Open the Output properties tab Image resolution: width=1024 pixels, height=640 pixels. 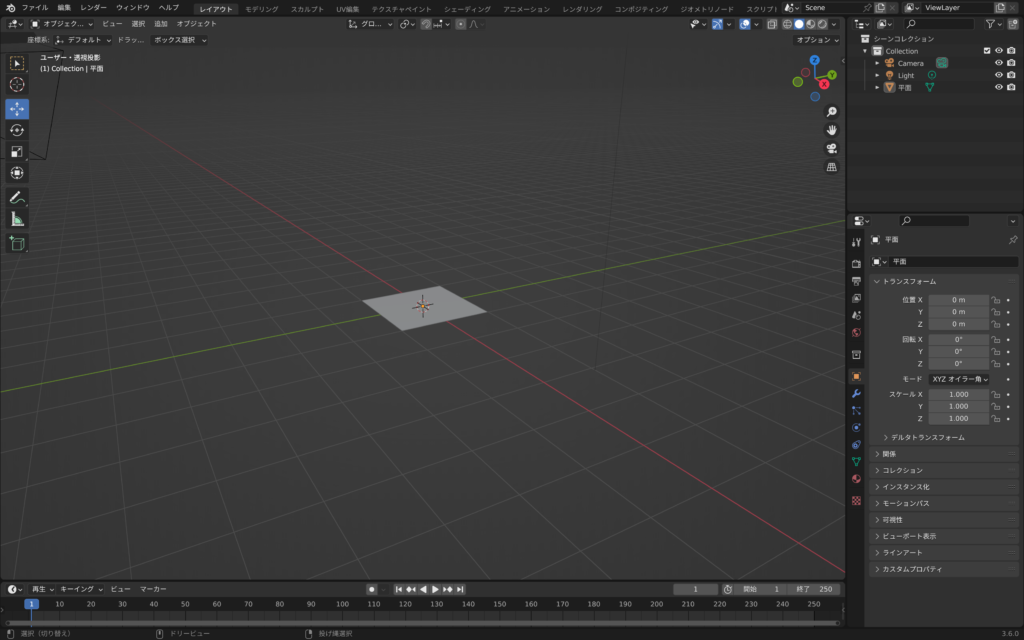point(856,281)
